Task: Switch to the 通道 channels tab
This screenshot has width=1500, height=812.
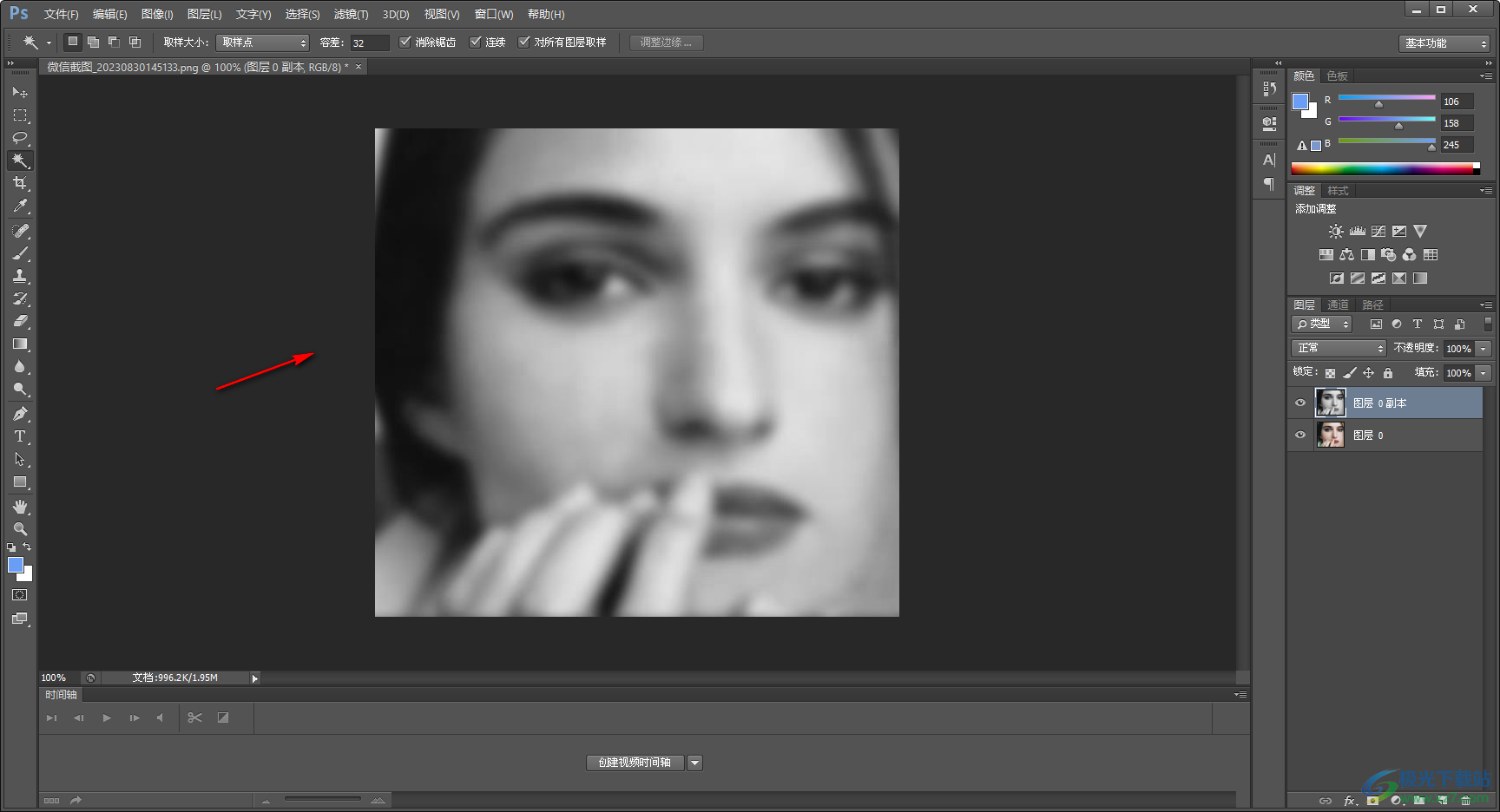Action: [1338, 304]
